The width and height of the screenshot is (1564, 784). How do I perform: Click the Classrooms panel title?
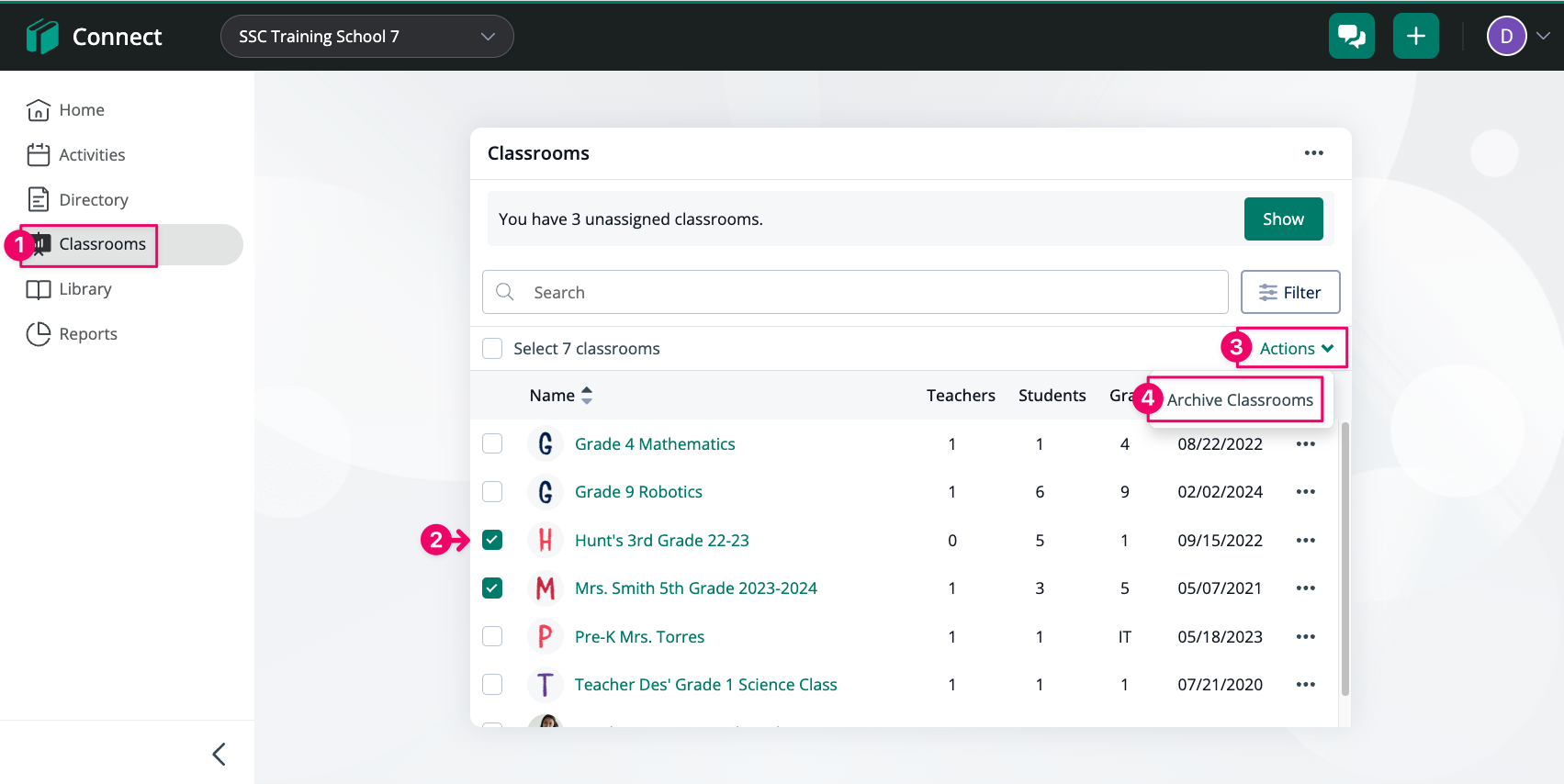tap(538, 153)
